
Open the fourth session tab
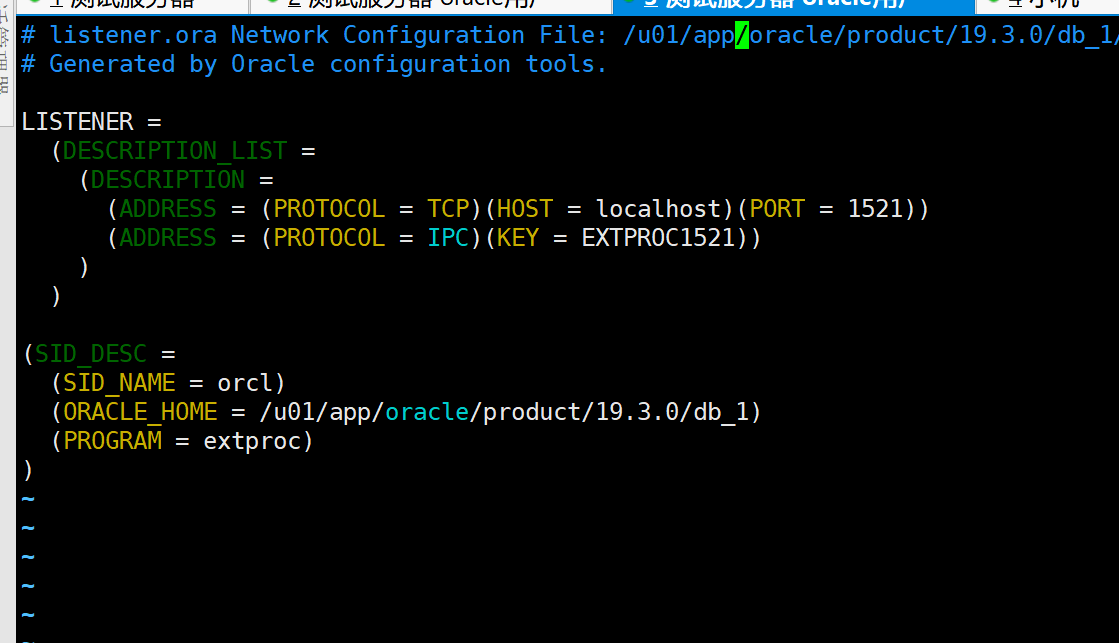1047,6
